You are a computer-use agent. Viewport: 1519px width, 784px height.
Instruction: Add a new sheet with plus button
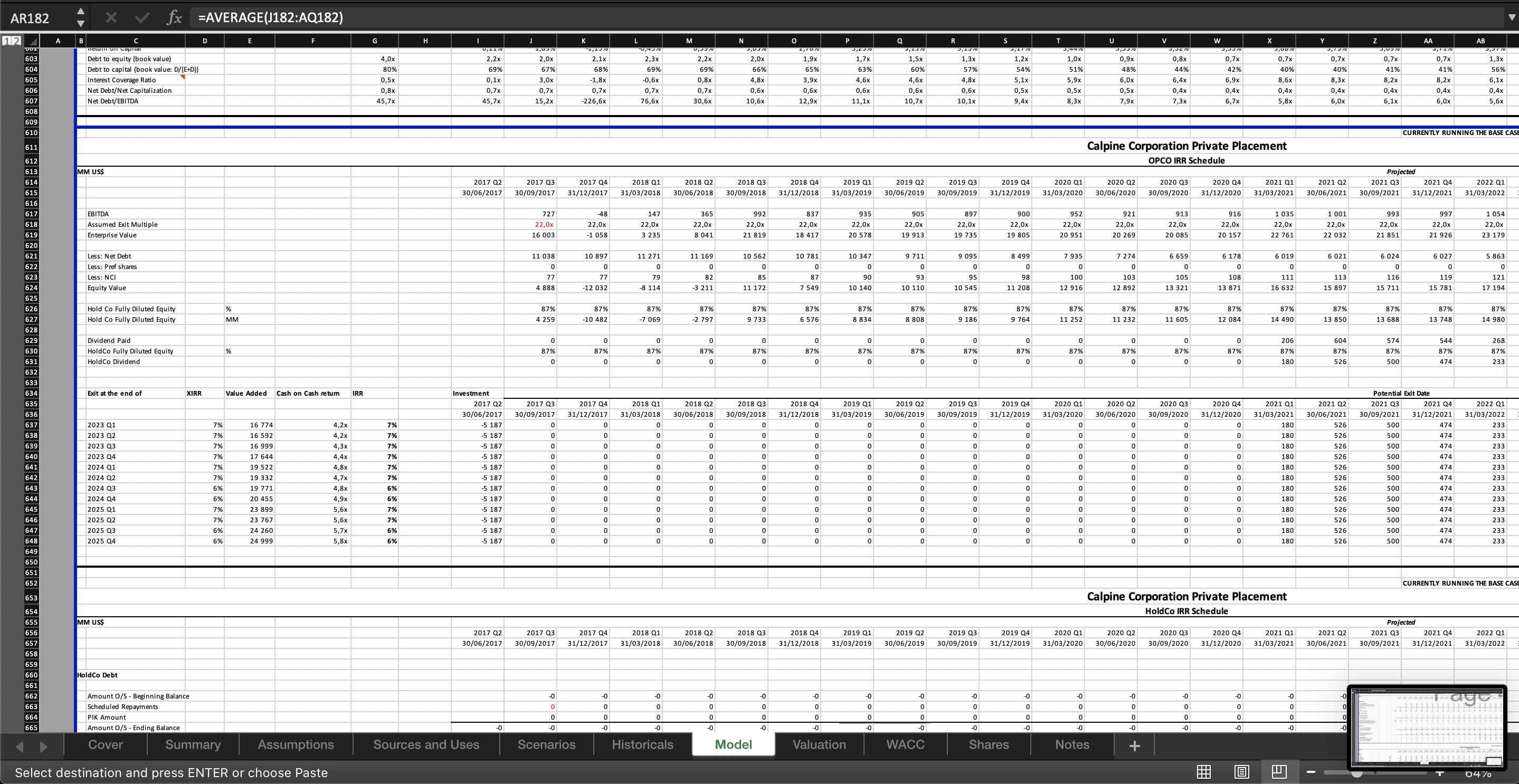tap(1134, 745)
